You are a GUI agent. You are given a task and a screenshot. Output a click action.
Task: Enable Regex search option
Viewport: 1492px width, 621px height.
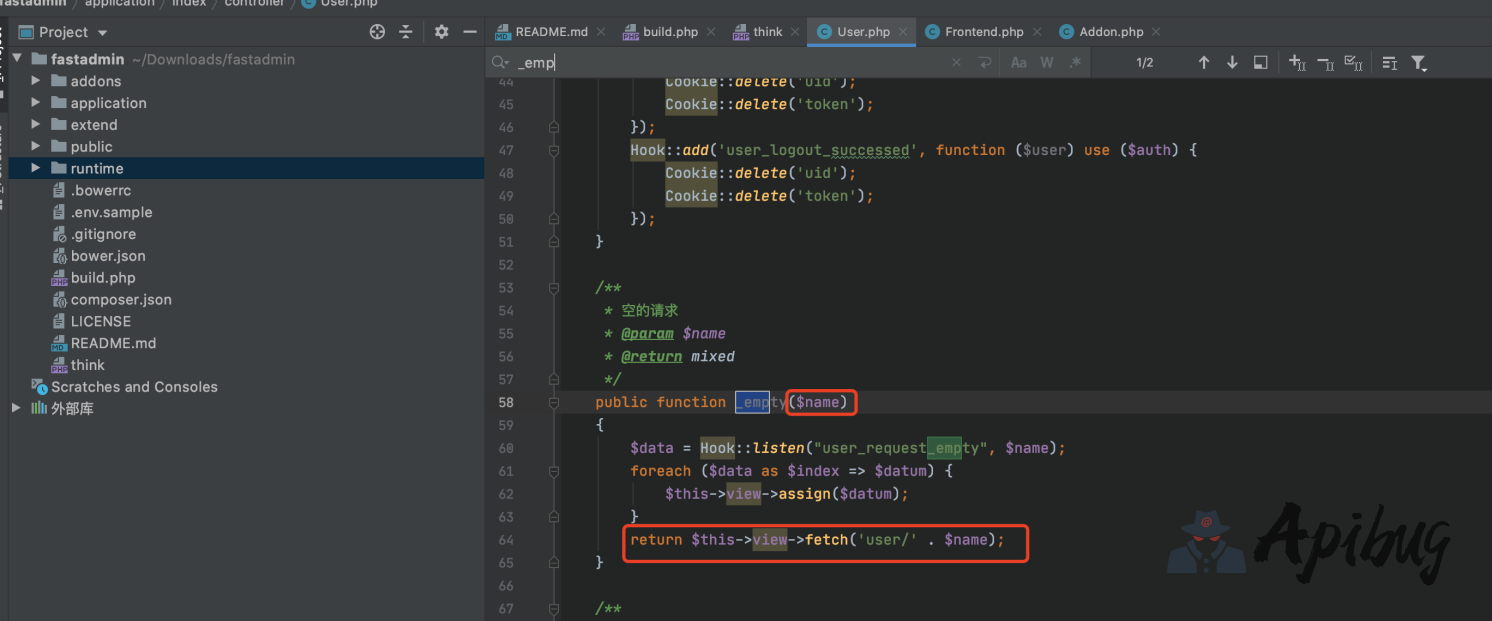point(1075,62)
